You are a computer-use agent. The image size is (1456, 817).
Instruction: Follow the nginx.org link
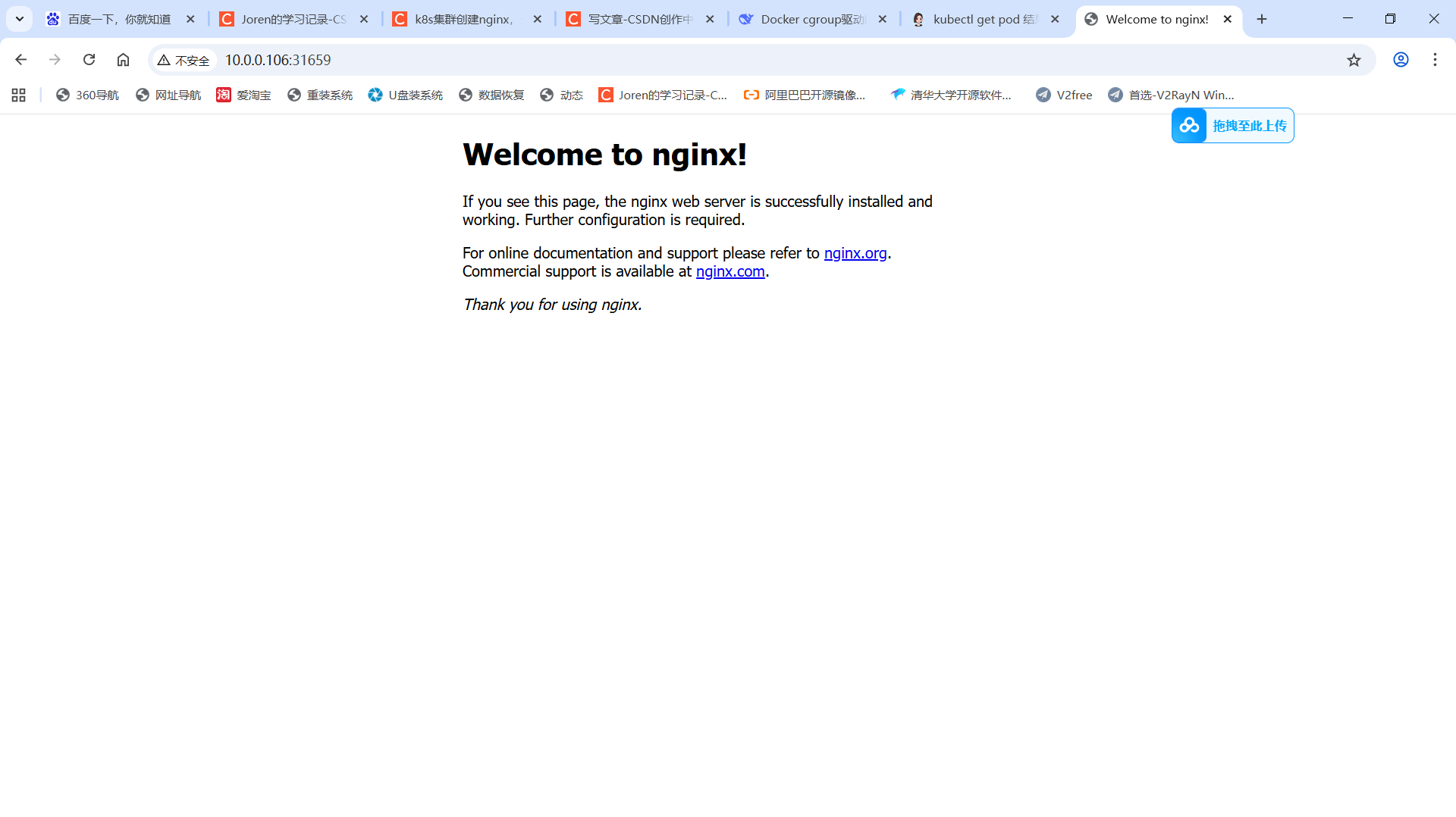(855, 253)
